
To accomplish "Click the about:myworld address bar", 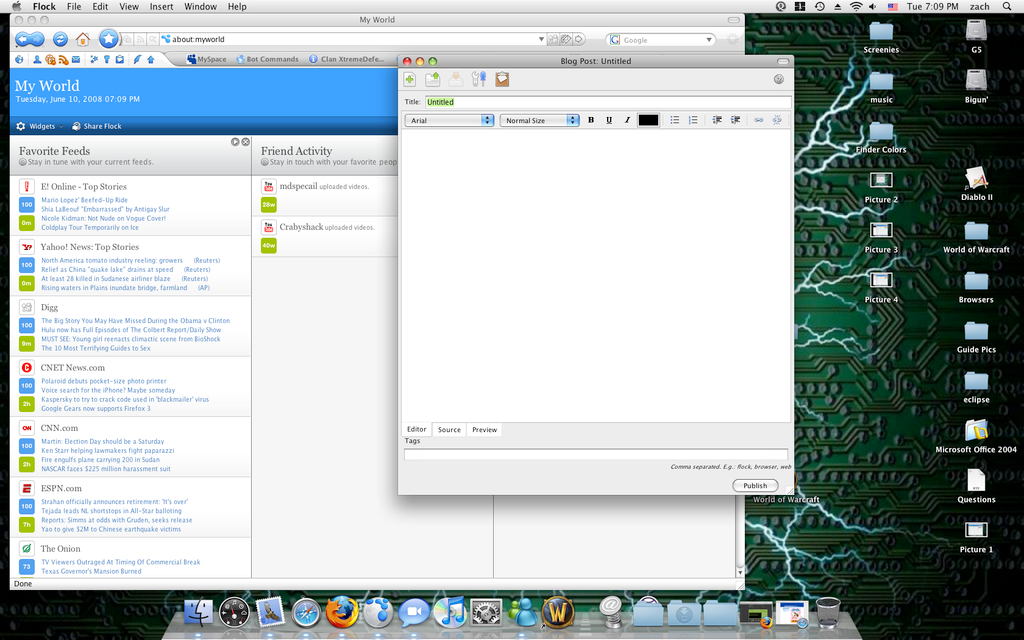I will click(x=353, y=39).
